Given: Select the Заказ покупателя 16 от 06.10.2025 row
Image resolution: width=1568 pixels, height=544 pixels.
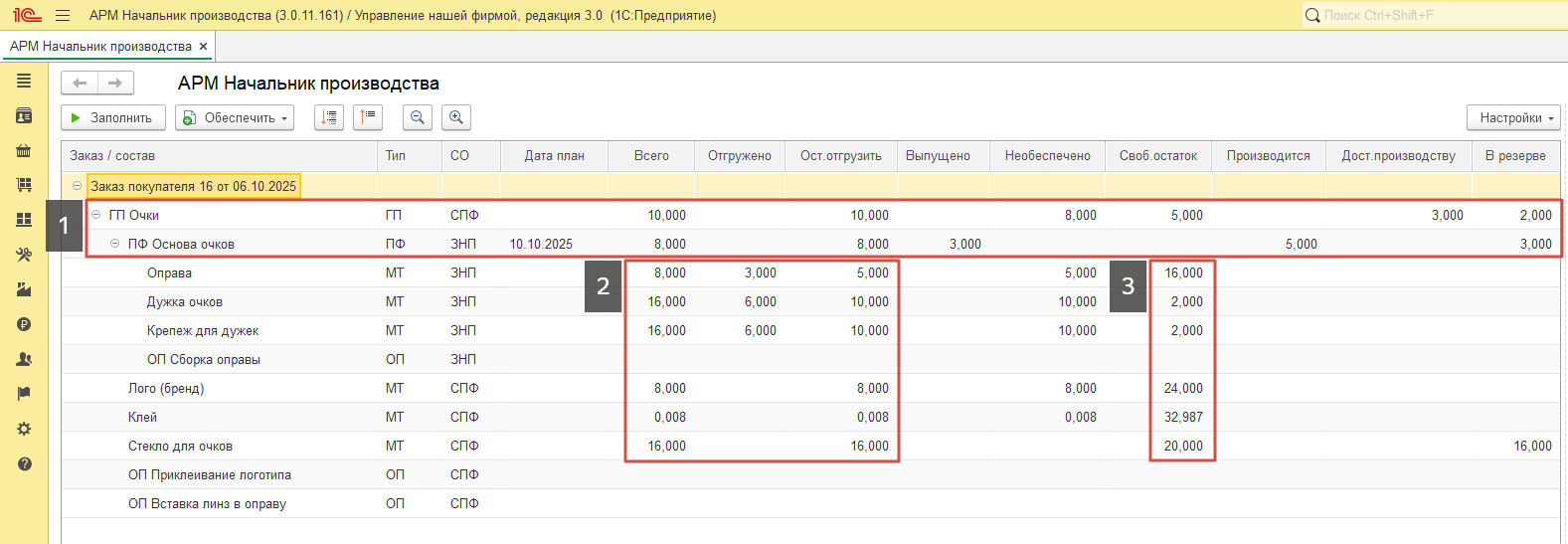Looking at the screenshot, I should point(810,186).
